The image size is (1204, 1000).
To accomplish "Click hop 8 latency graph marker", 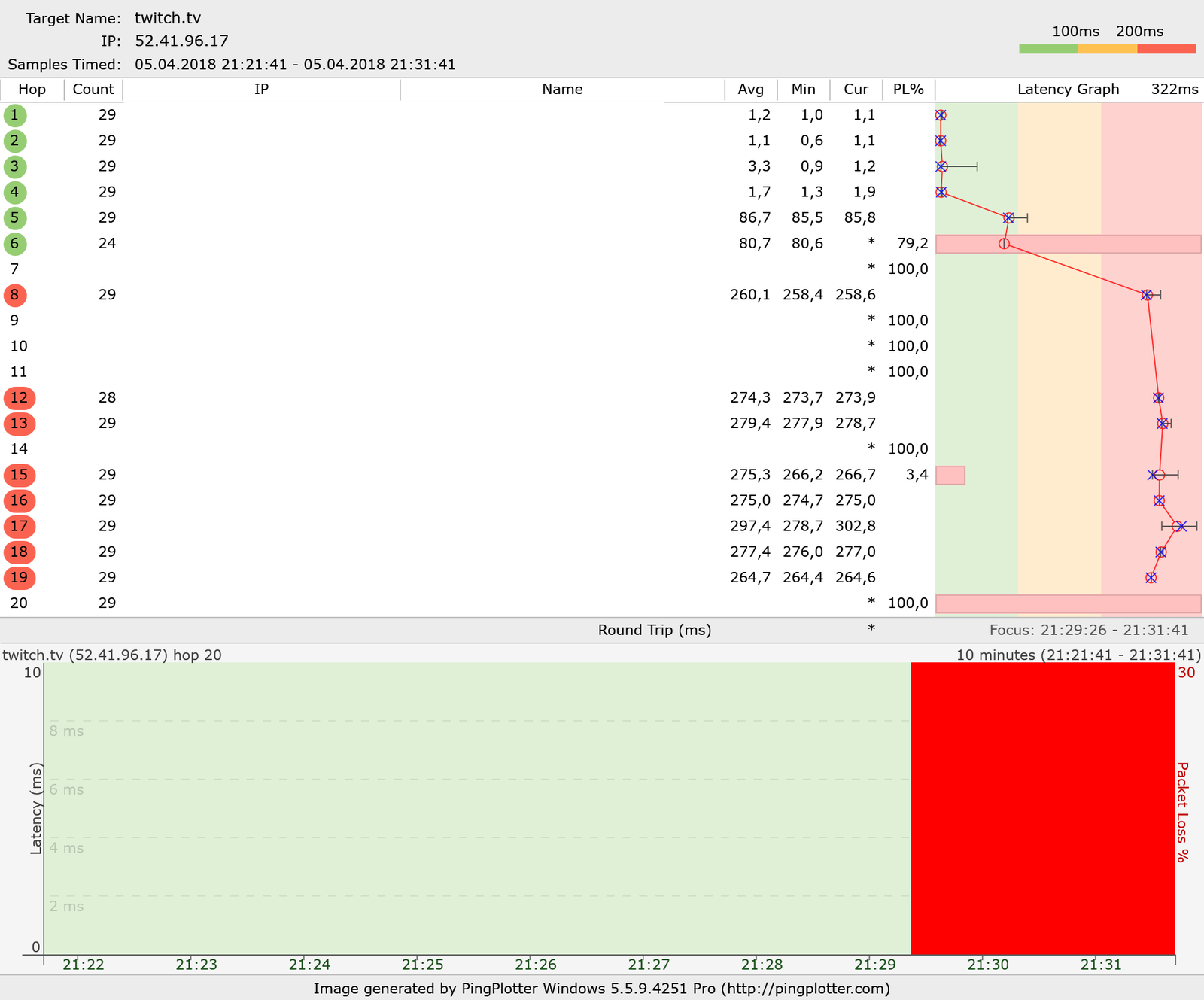I will click(1146, 295).
